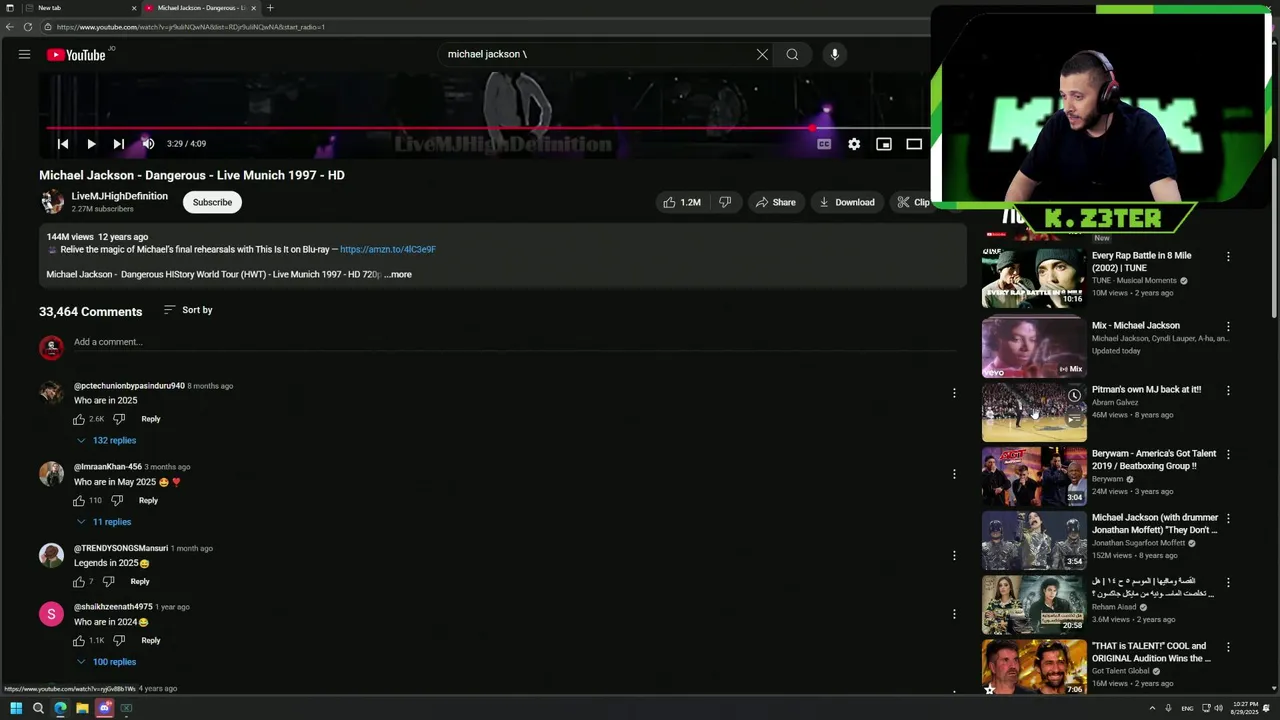The height and width of the screenshot is (720, 1280).
Task: Focus the Add a comment field
Action: point(514,342)
